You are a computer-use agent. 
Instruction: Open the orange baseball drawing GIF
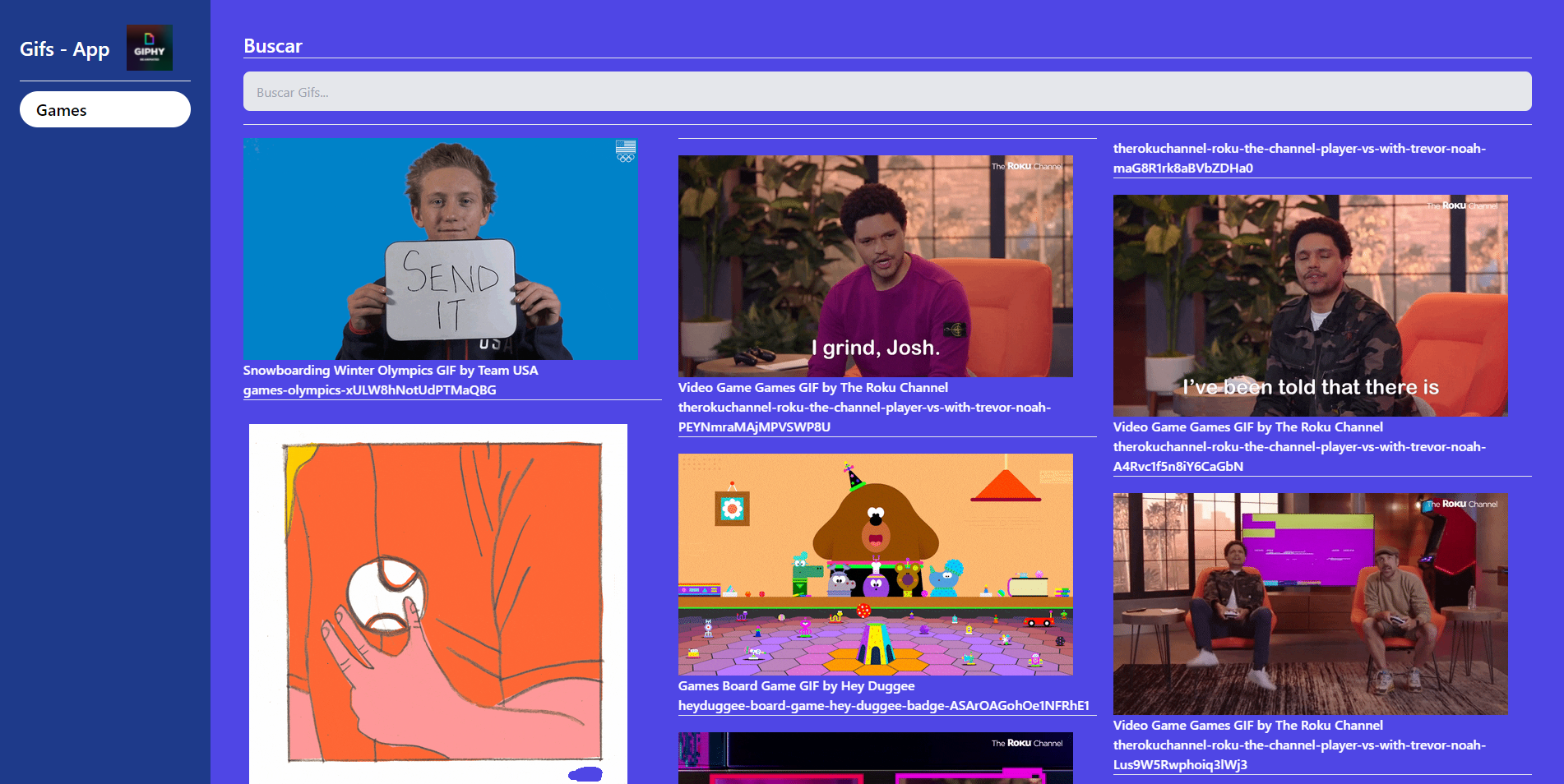pyautogui.click(x=438, y=604)
